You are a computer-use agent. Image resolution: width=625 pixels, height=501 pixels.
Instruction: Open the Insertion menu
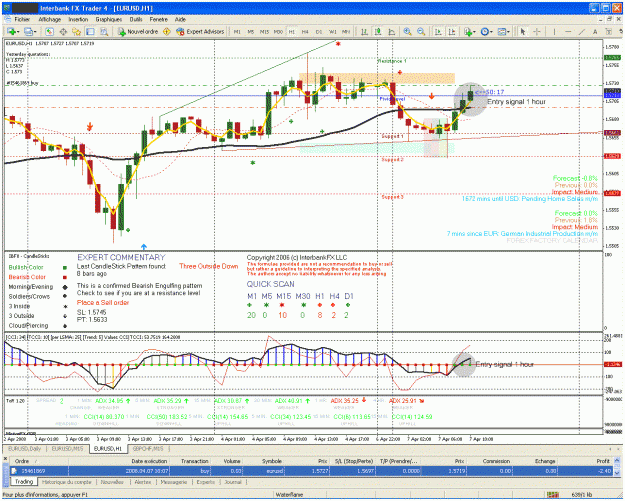click(78, 19)
